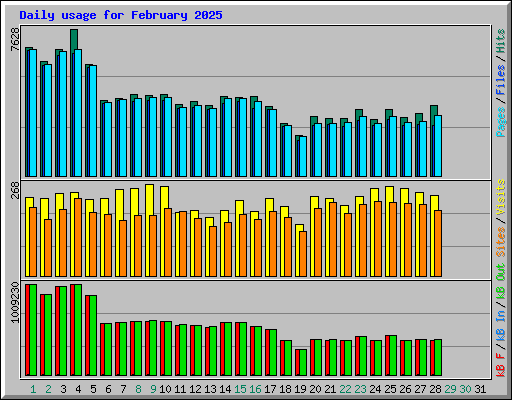Click the 'kB F' legend label

501,364
